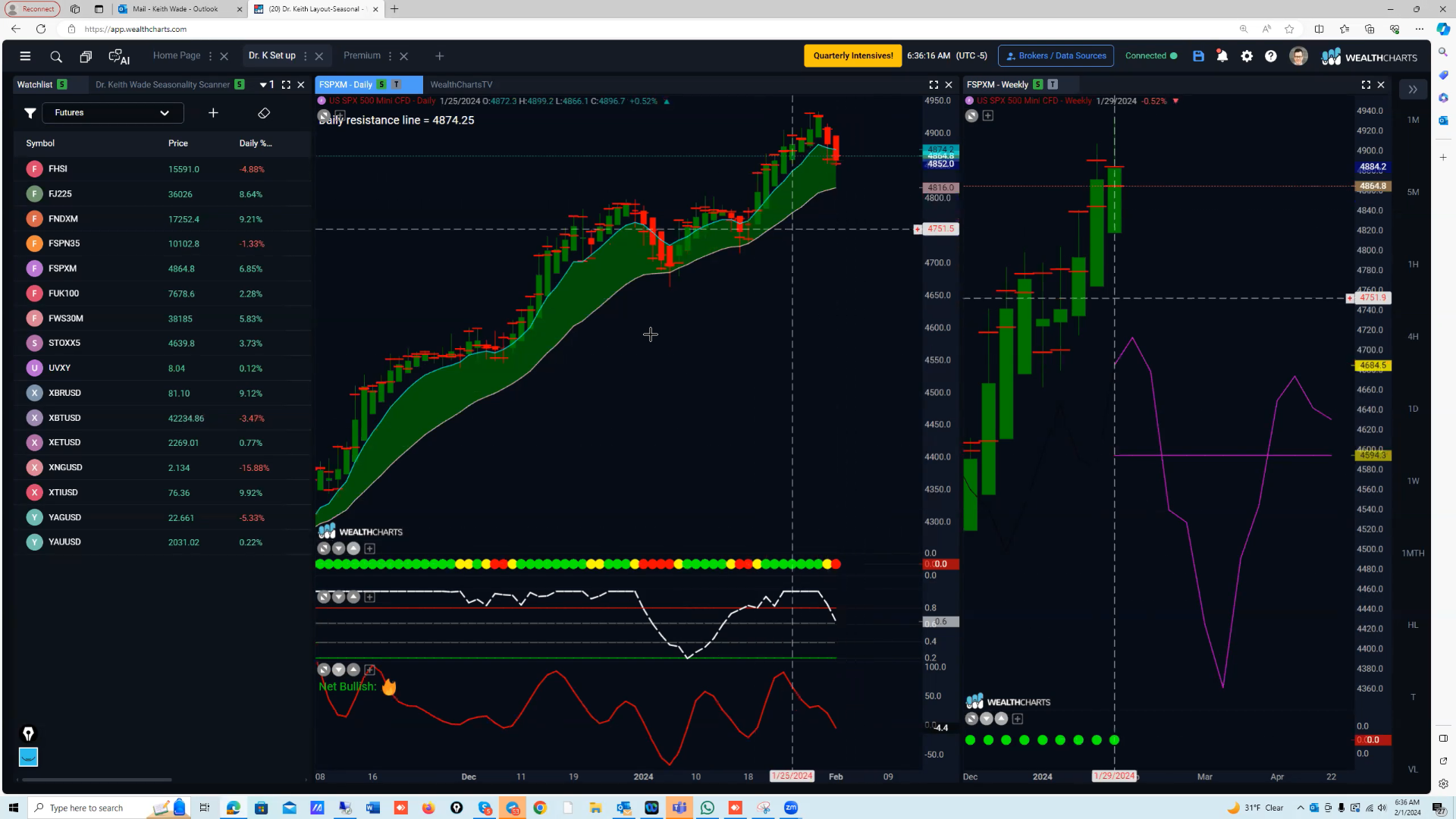The image size is (1456, 819).
Task: Add indicator plus on the weekly chart
Action: pos(988,116)
